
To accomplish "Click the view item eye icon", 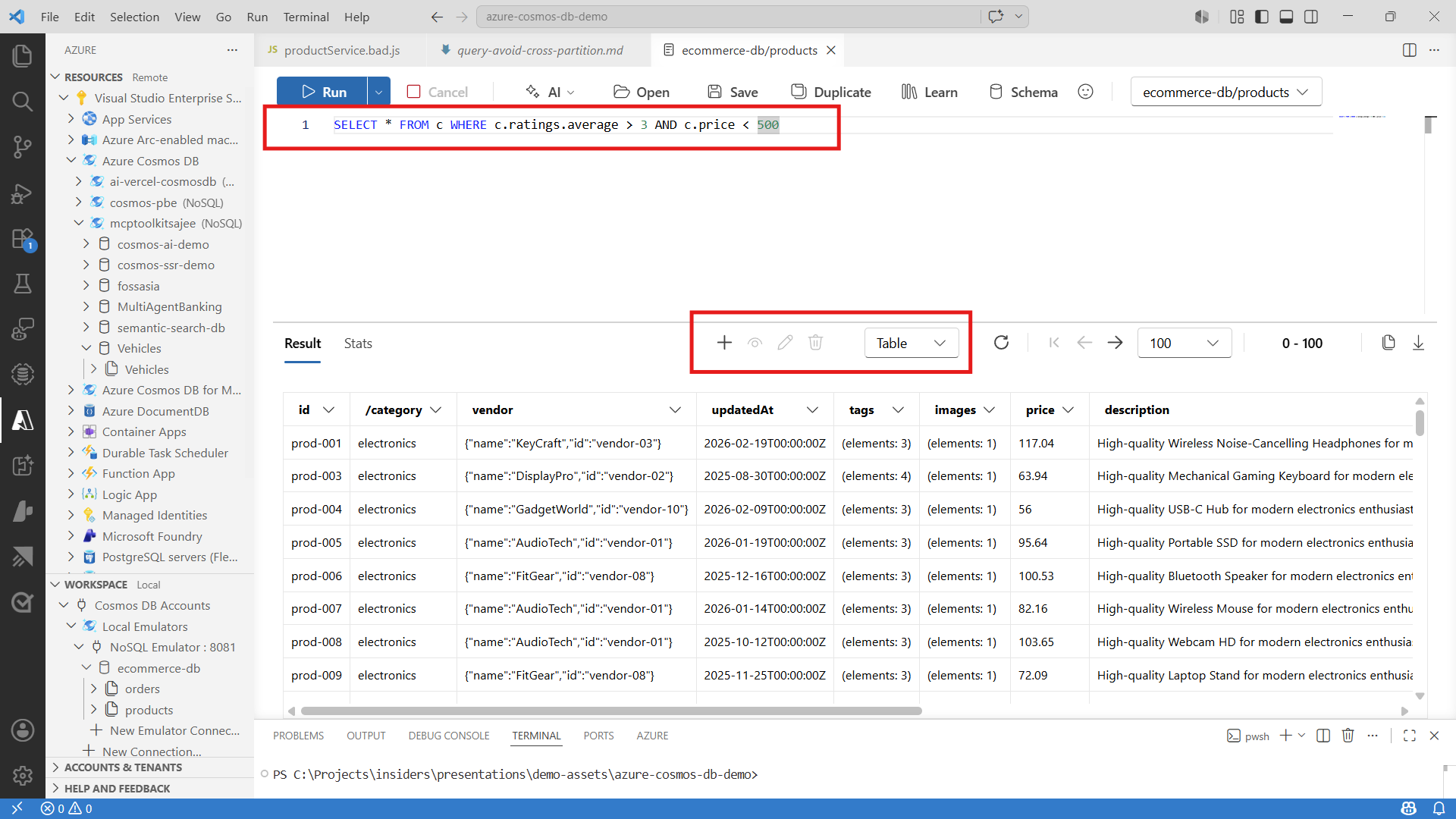I will pos(755,343).
